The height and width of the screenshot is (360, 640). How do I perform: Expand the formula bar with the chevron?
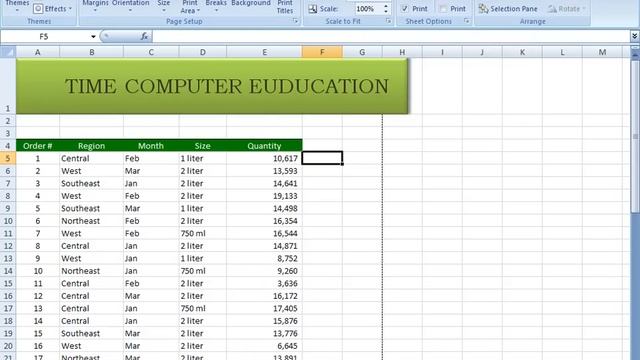tap(635, 37)
